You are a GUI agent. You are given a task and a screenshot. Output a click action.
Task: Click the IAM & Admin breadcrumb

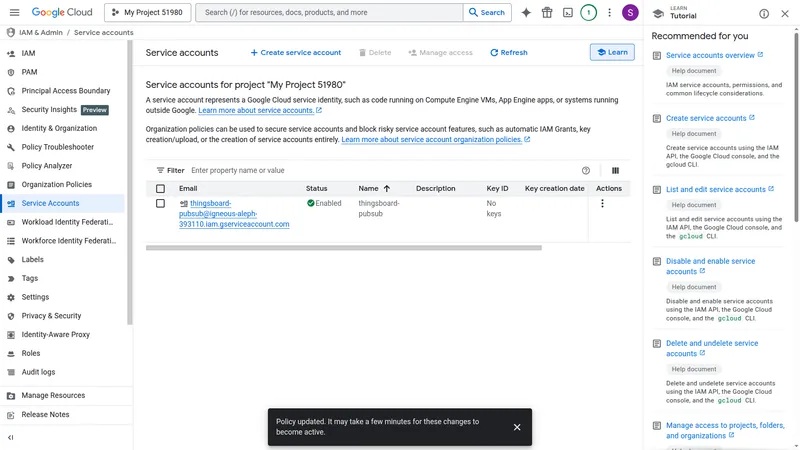coord(41,33)
